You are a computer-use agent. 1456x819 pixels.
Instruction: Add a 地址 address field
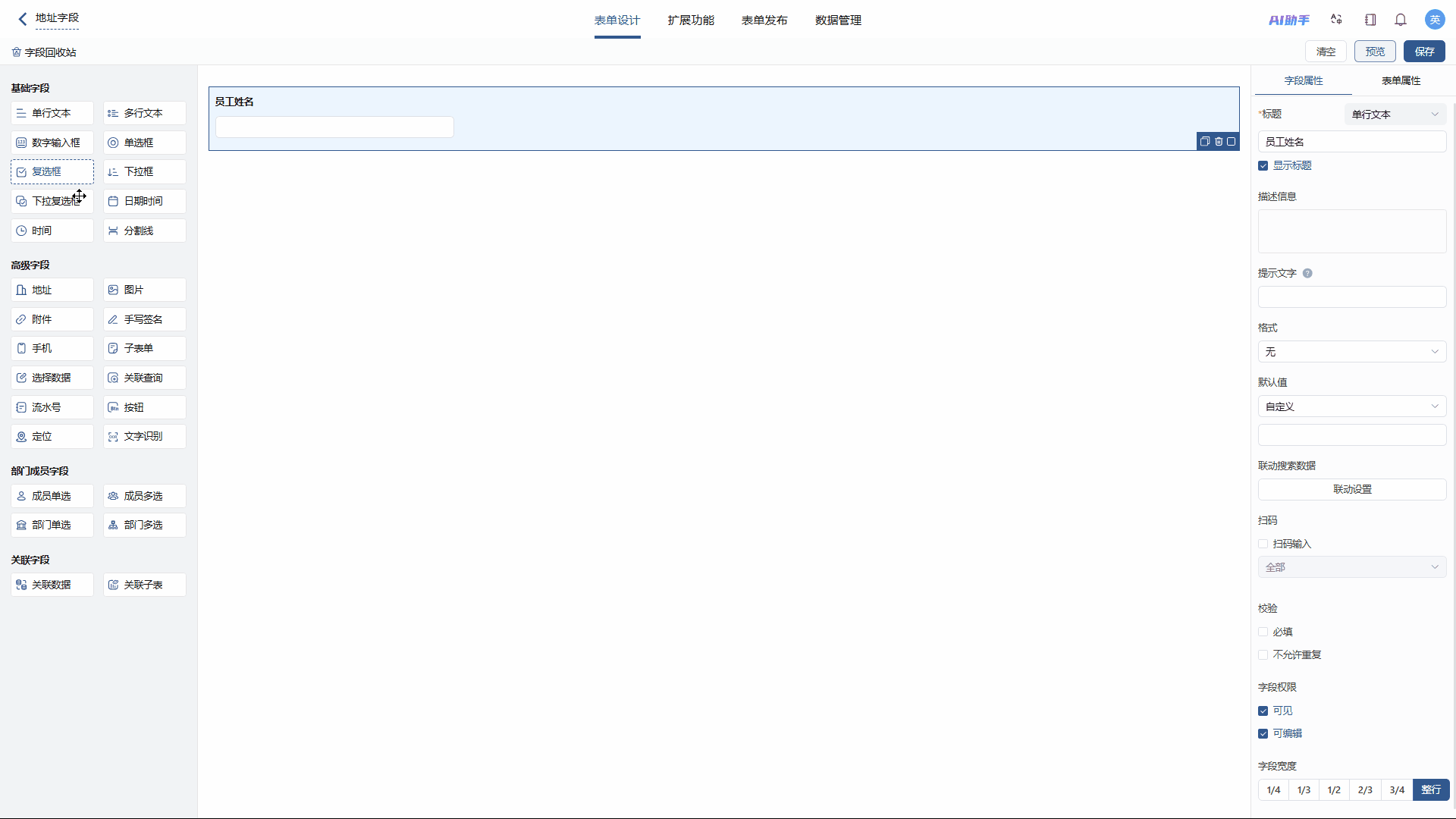point(52,290)
